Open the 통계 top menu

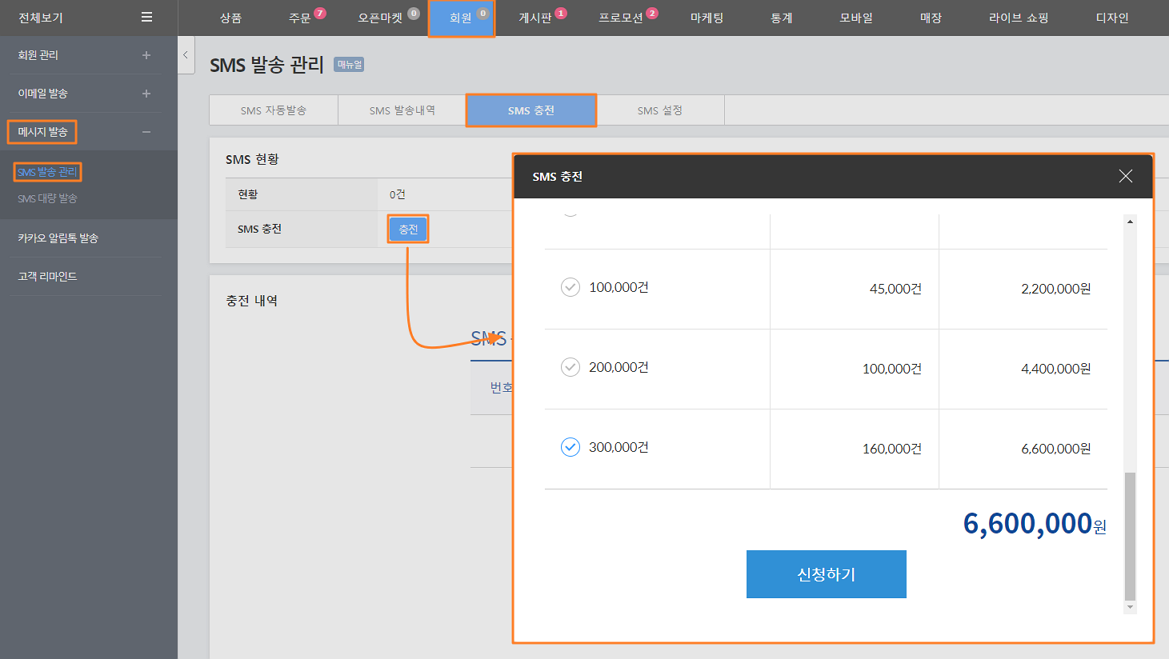781,18
